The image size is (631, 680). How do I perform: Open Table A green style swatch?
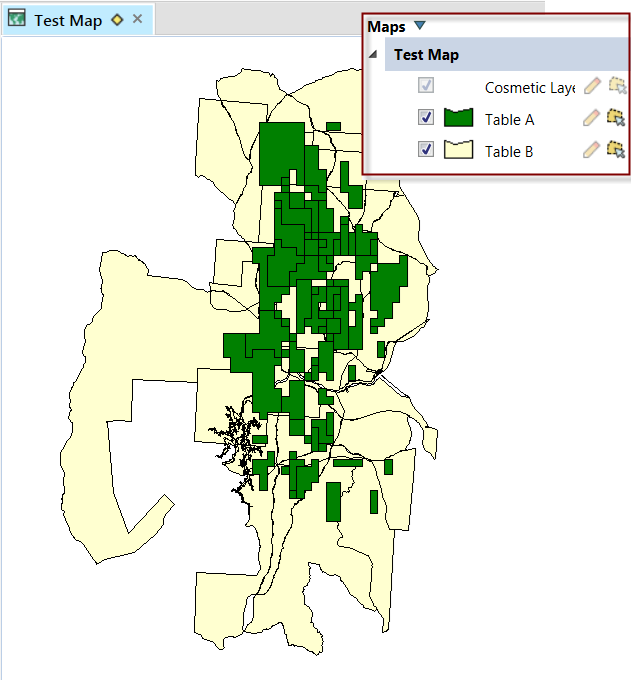[x=458, y=119]
